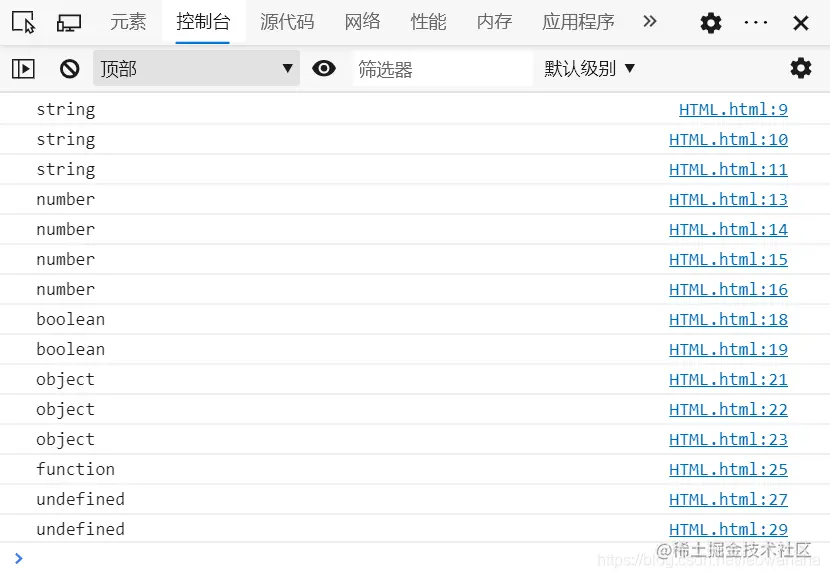830x578 pixels.
Task: Switch to the 元素 tab
Action: [128, 22]
